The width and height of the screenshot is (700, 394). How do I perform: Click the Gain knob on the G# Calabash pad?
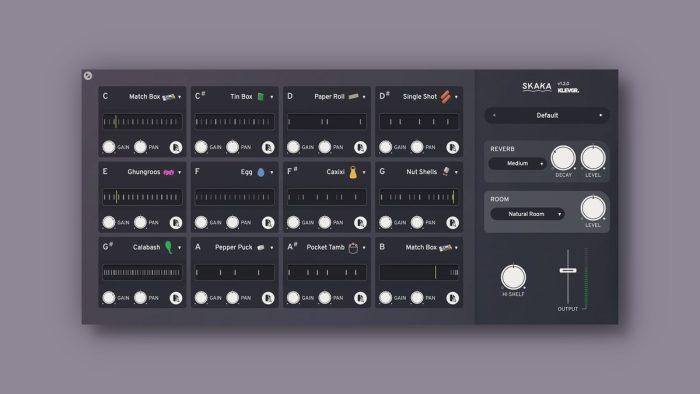[x=108, y=298]
